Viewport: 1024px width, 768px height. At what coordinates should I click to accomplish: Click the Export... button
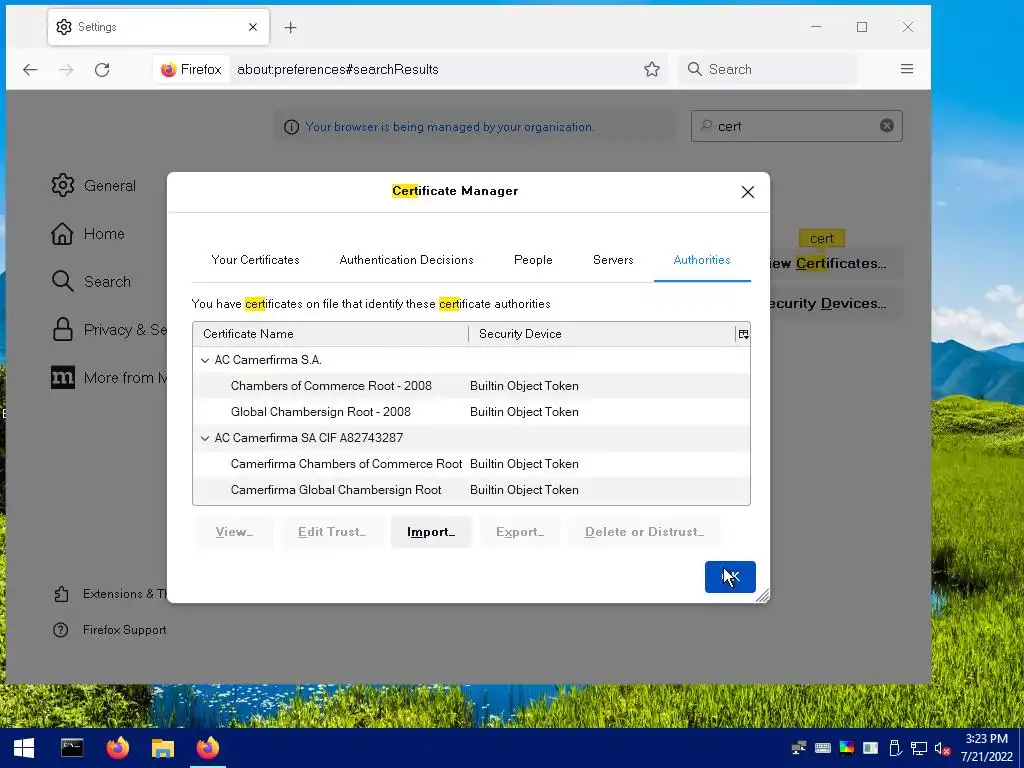(520, 532)
